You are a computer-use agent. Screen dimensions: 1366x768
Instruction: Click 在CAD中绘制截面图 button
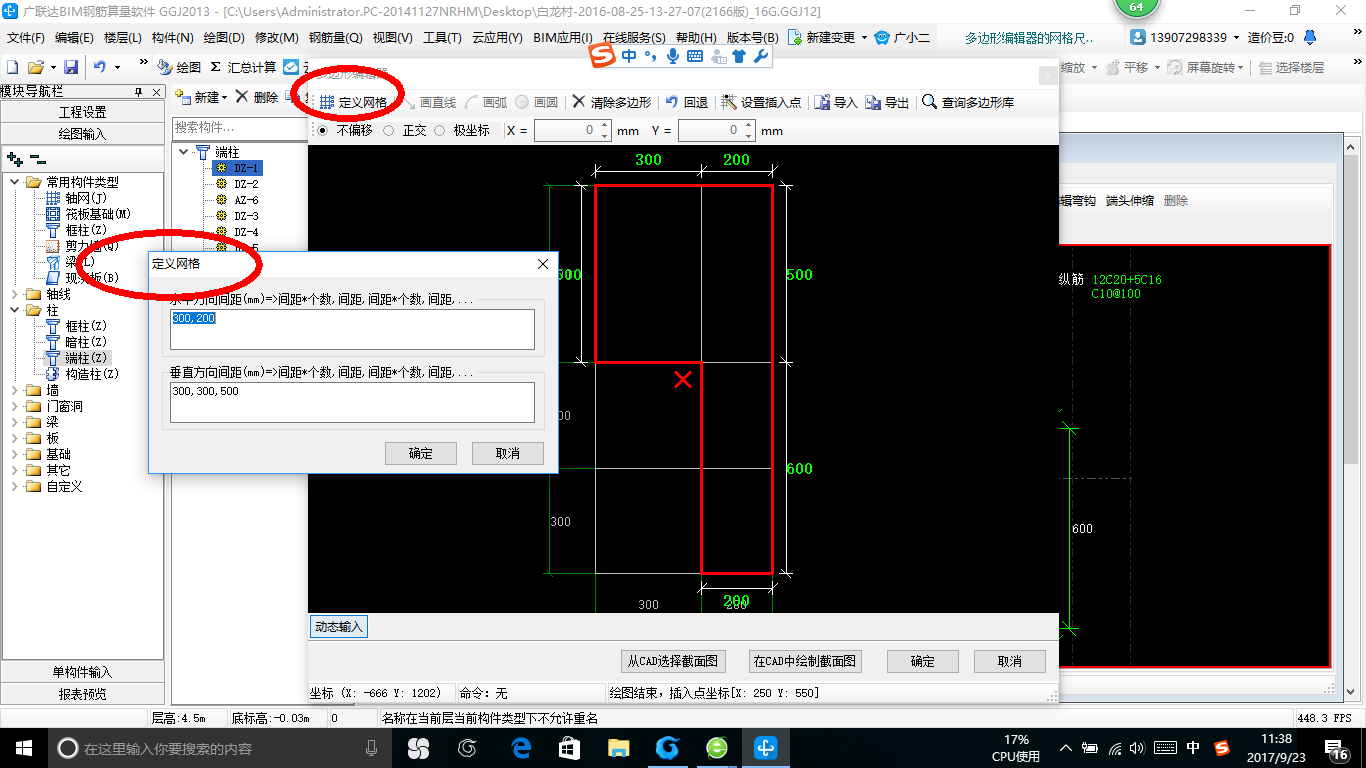click(805, 661)
